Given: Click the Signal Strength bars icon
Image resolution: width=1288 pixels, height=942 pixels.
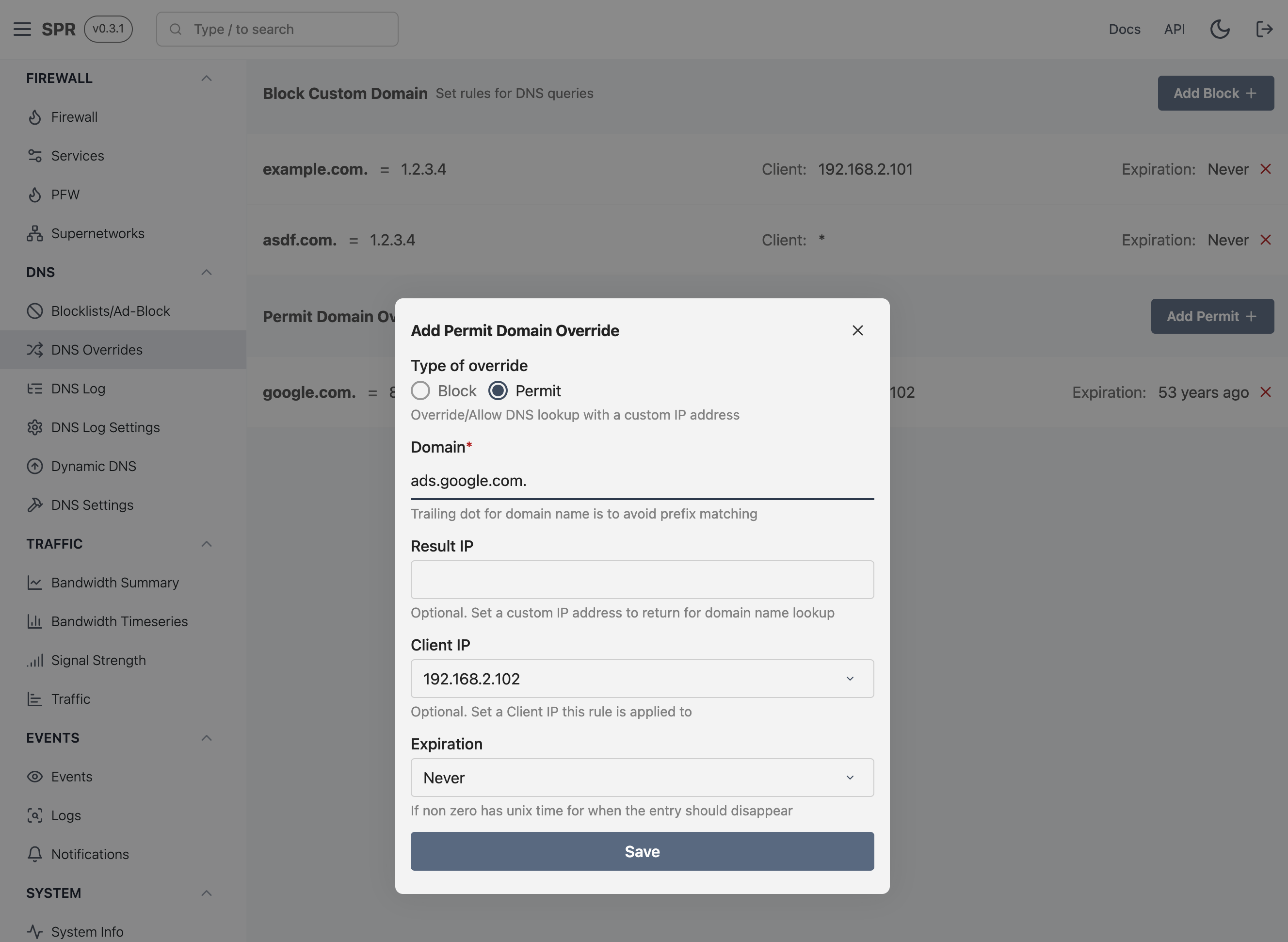Looking at the screenshot, I should pos(35,660).
